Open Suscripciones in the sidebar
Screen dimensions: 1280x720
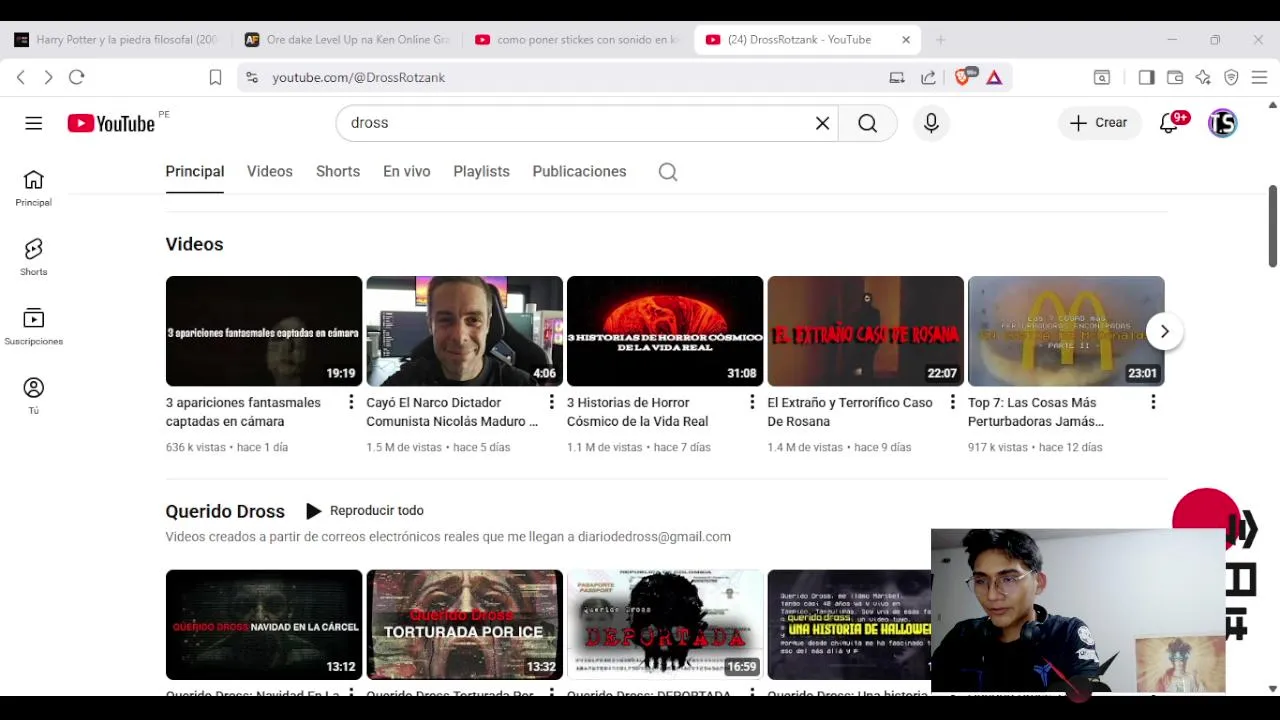click(33, 326)
